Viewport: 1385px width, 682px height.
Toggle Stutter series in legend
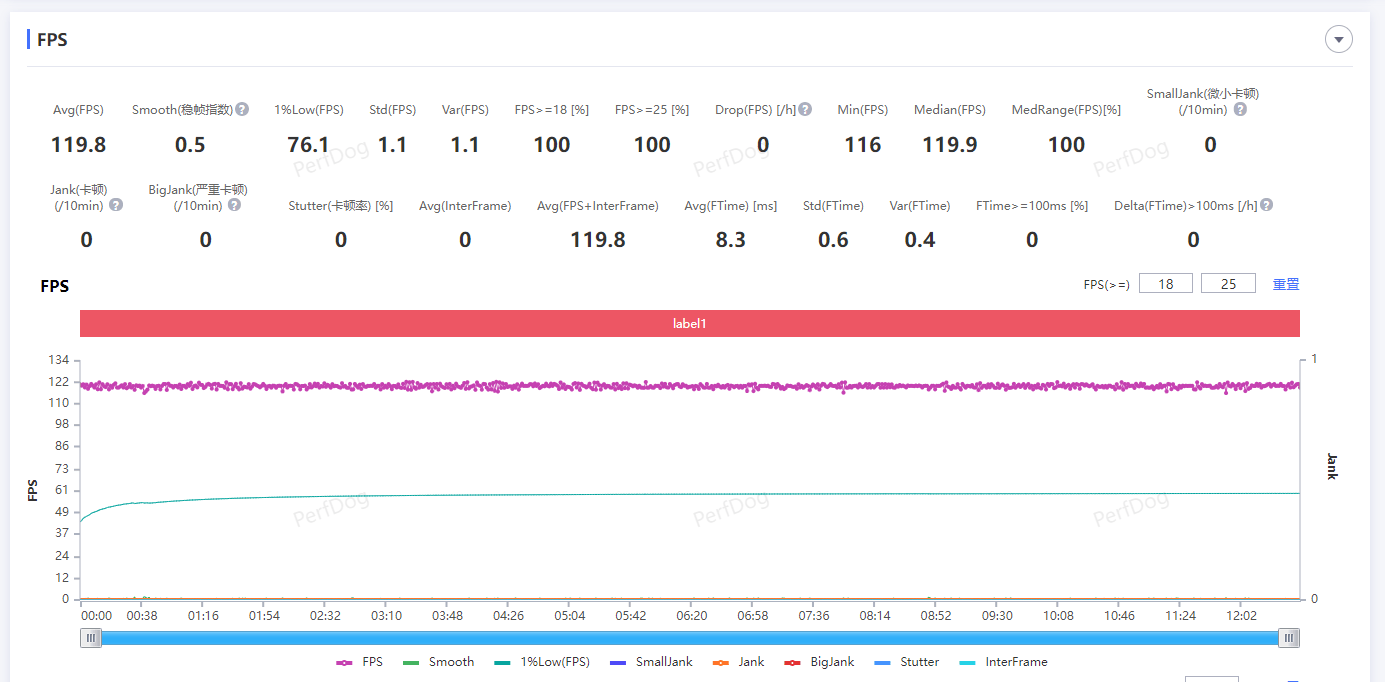click(x=907, y=662)
